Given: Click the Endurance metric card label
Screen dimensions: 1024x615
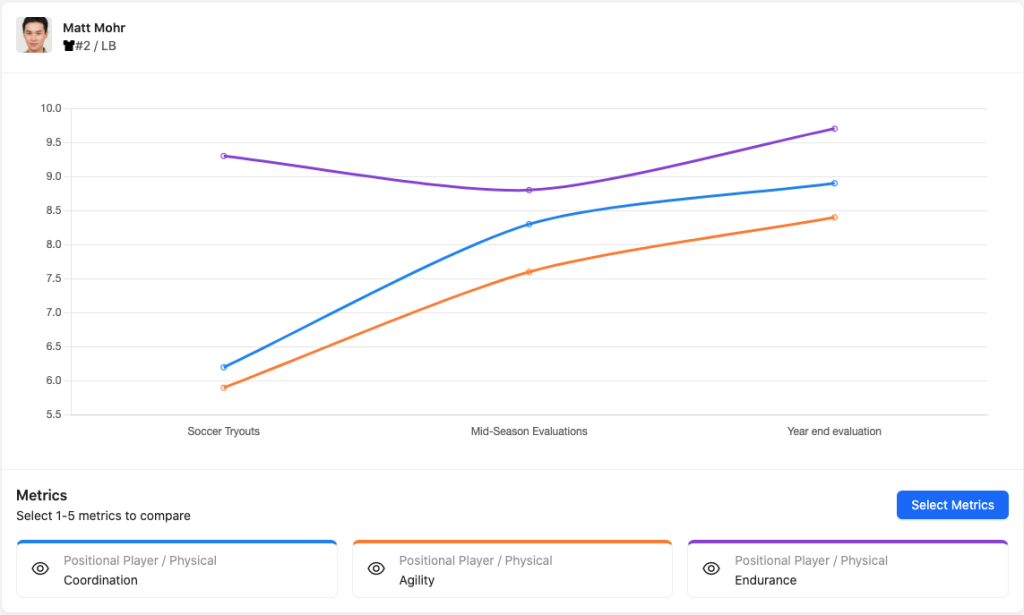Looking at the screenshot, I should (x=766, y=580).
